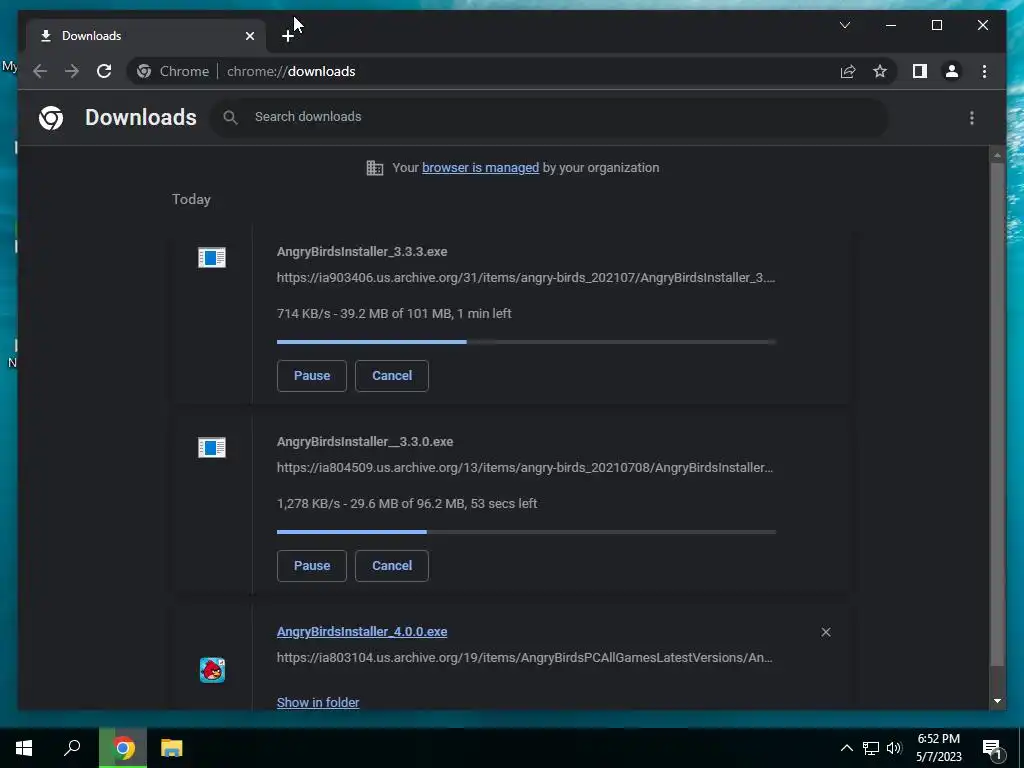Screen dimensions: 1024x768
Task: Open the network status tray icon
Action: click(x=871, y=748)
